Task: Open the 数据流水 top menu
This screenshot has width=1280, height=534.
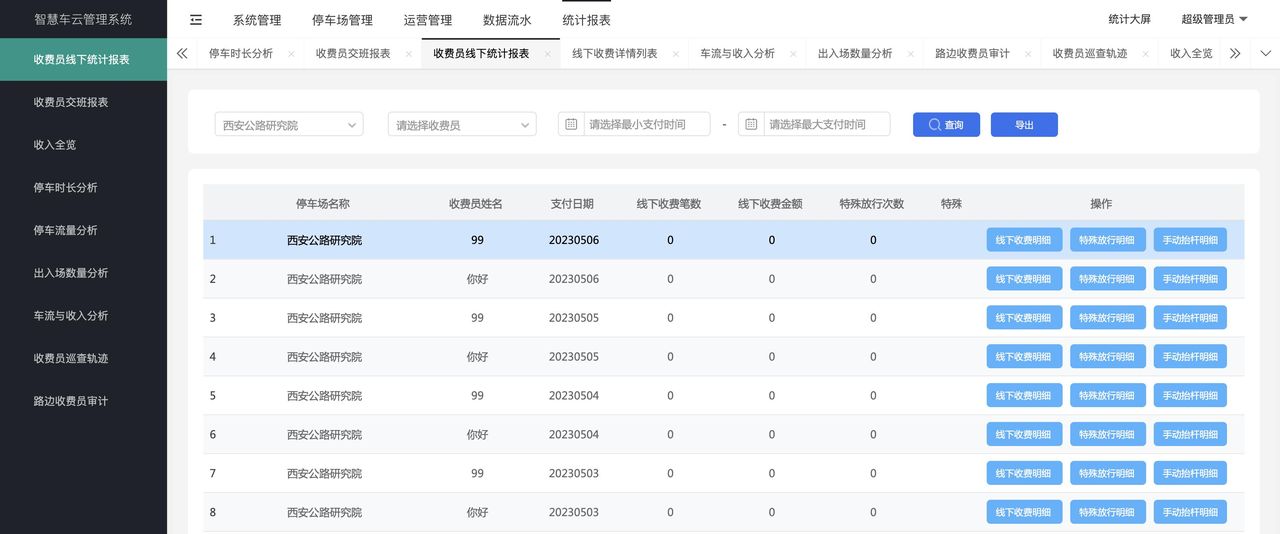Action: [x=507, y=20]
